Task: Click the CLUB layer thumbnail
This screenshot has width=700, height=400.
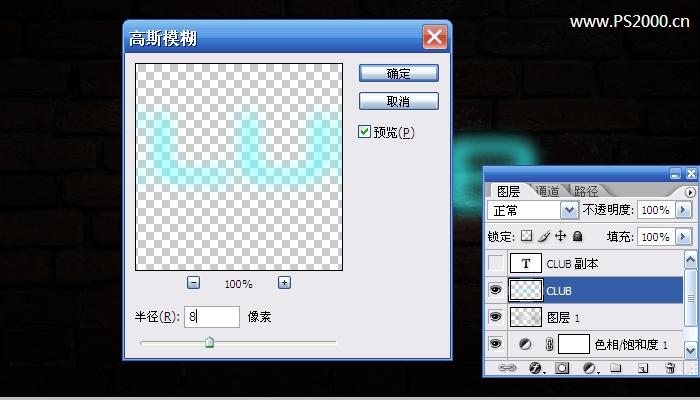Action: coord(526,290)
